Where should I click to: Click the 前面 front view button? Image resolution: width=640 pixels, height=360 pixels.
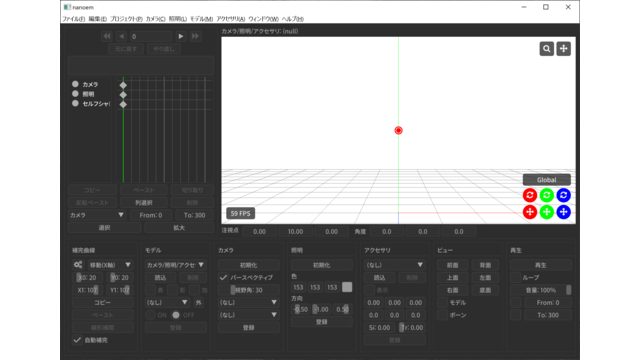452,265
